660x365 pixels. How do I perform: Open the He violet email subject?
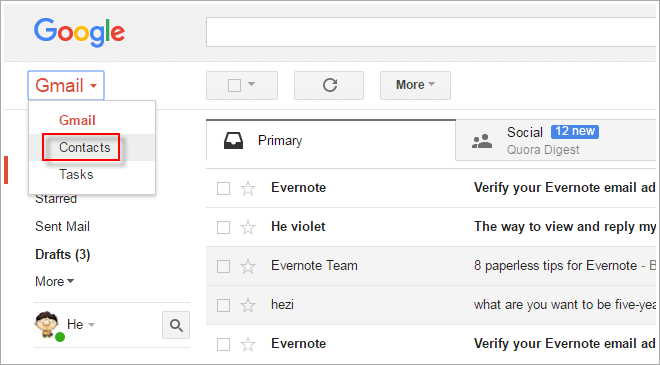[565, 227]
